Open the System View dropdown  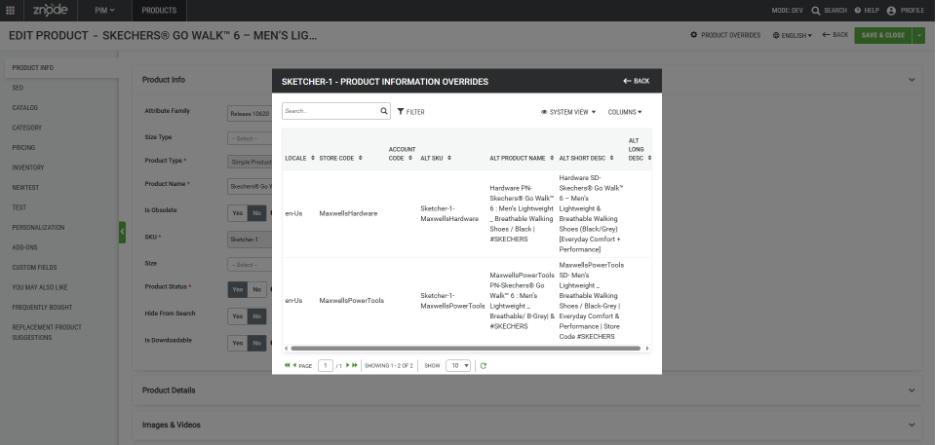pyautogui.click(x=568, y=112)
